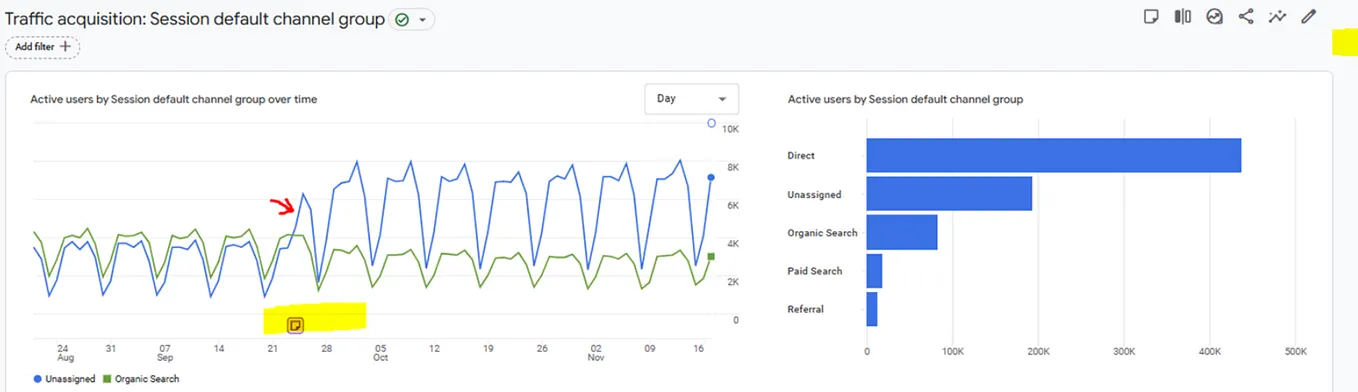1358x392 pixels.
Task: Share this report
Action: click(x=1246, y=16)
